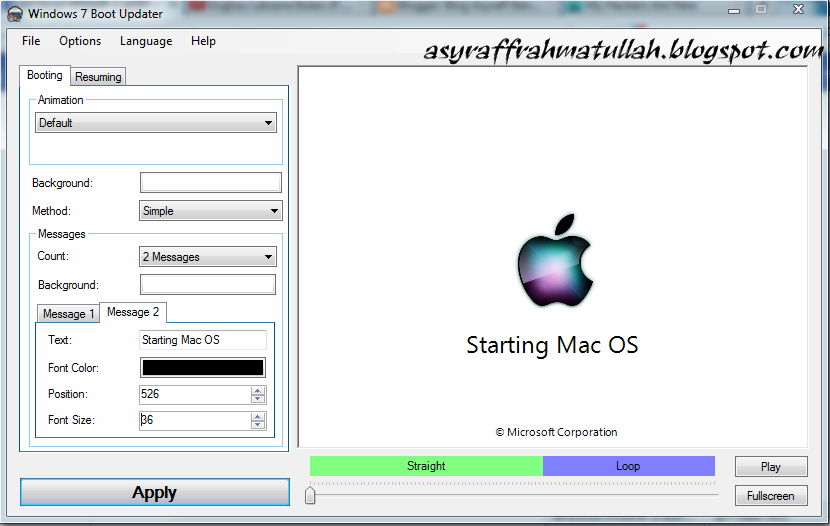The image size is (830, 526).
Task: Pick the Messages Background color swatch
Action: click(x=208, y=285)
